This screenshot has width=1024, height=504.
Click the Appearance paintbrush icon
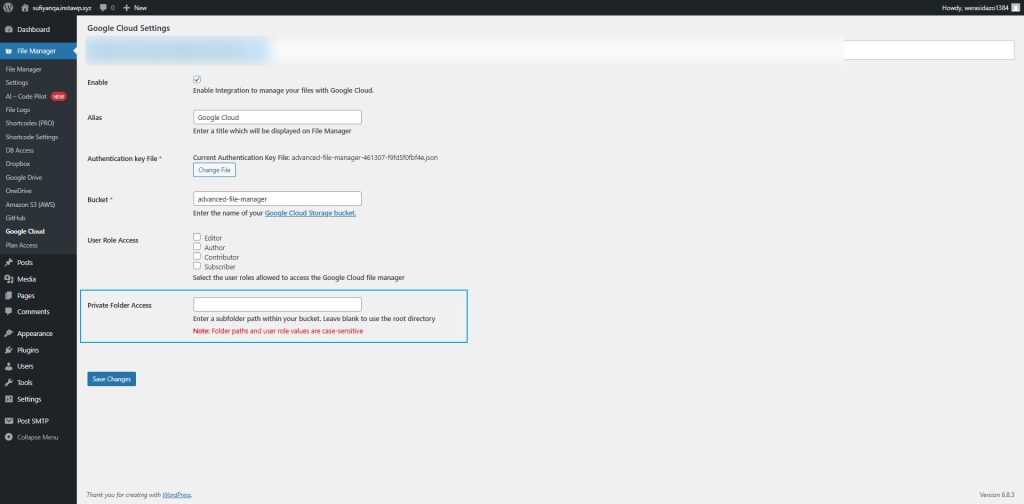(9, 333)
